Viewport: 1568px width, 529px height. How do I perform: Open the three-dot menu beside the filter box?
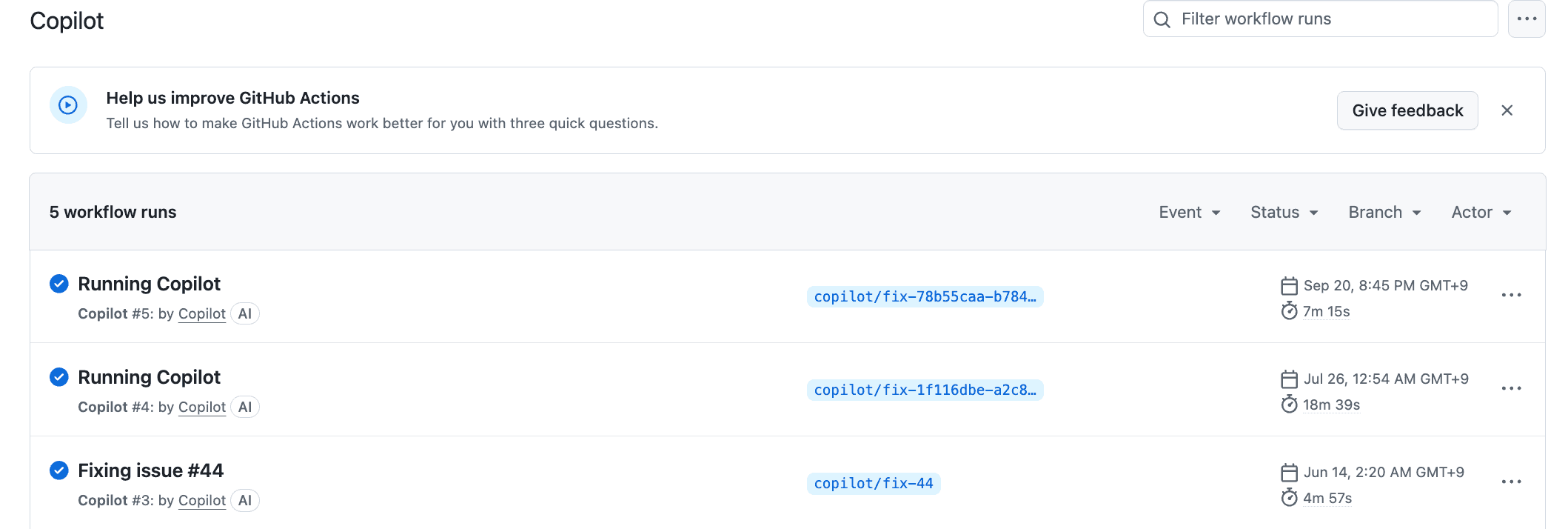1527,19
